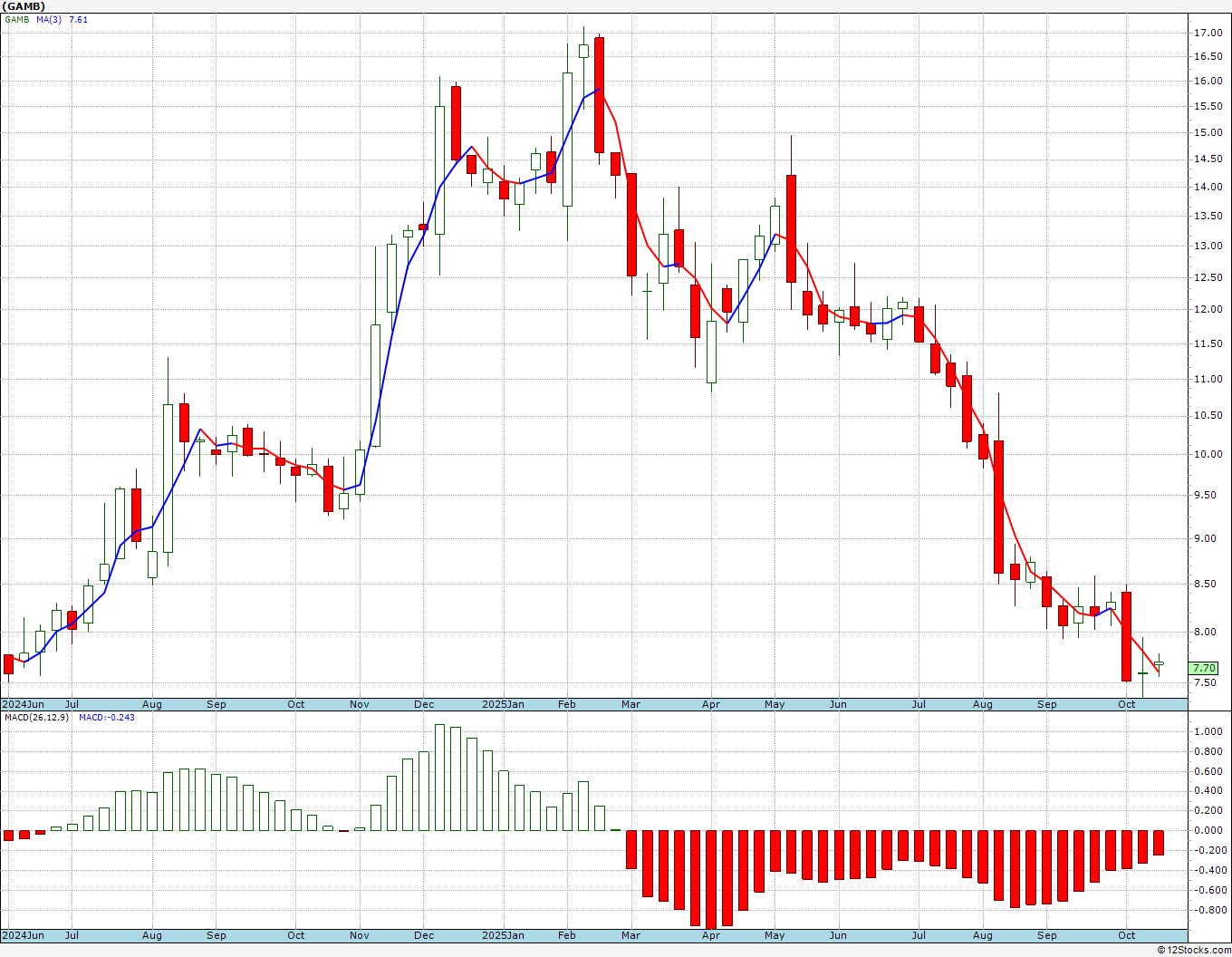
Task: Select the 7.61 moving average value
Action: (x=79, y=19)
